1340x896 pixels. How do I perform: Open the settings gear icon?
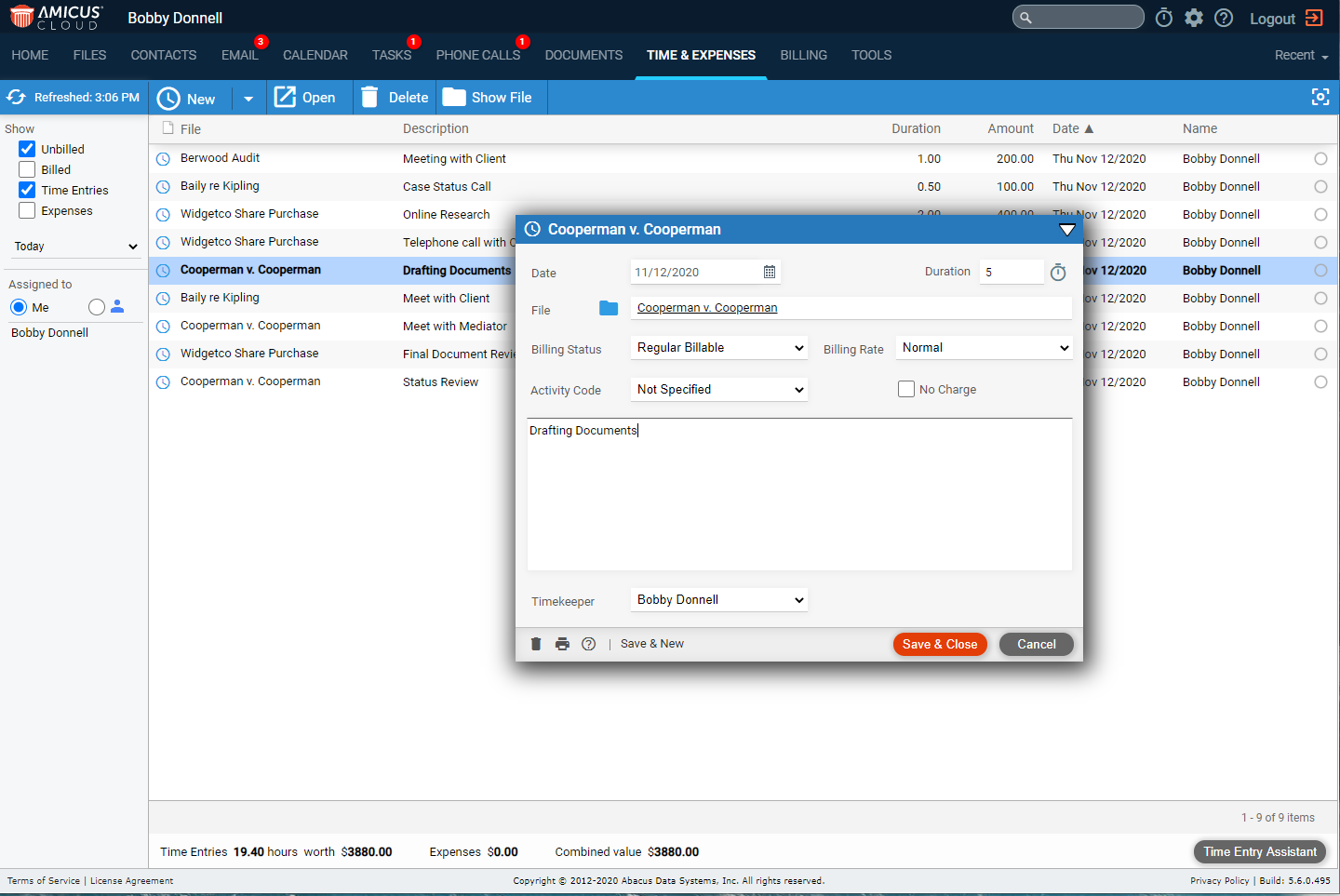point(1194,18)
